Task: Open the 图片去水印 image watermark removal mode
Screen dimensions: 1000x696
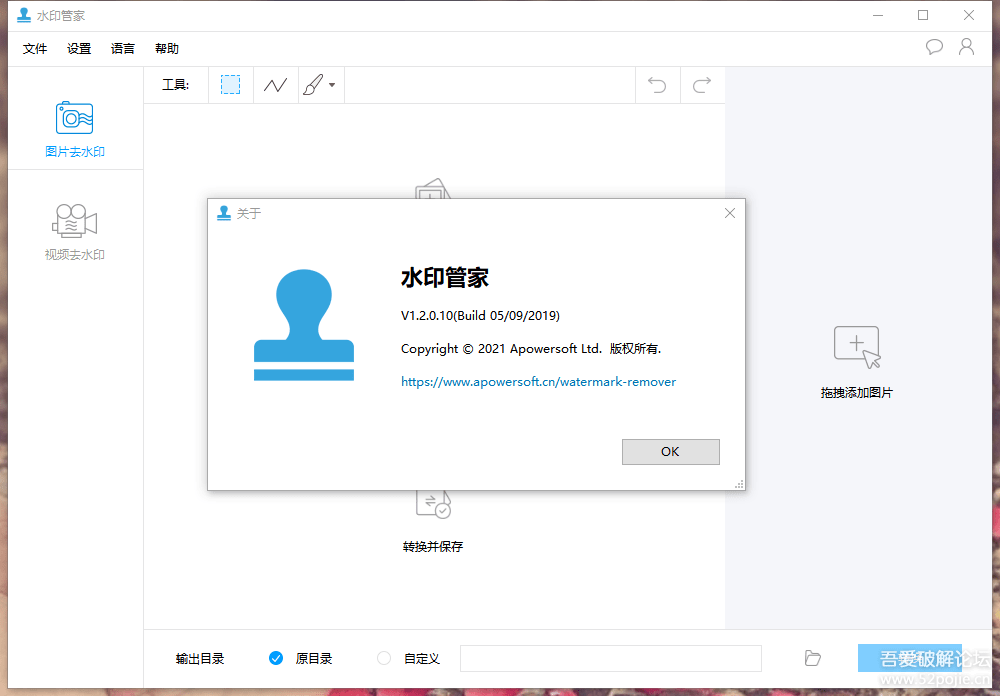Action: point(75,129)
